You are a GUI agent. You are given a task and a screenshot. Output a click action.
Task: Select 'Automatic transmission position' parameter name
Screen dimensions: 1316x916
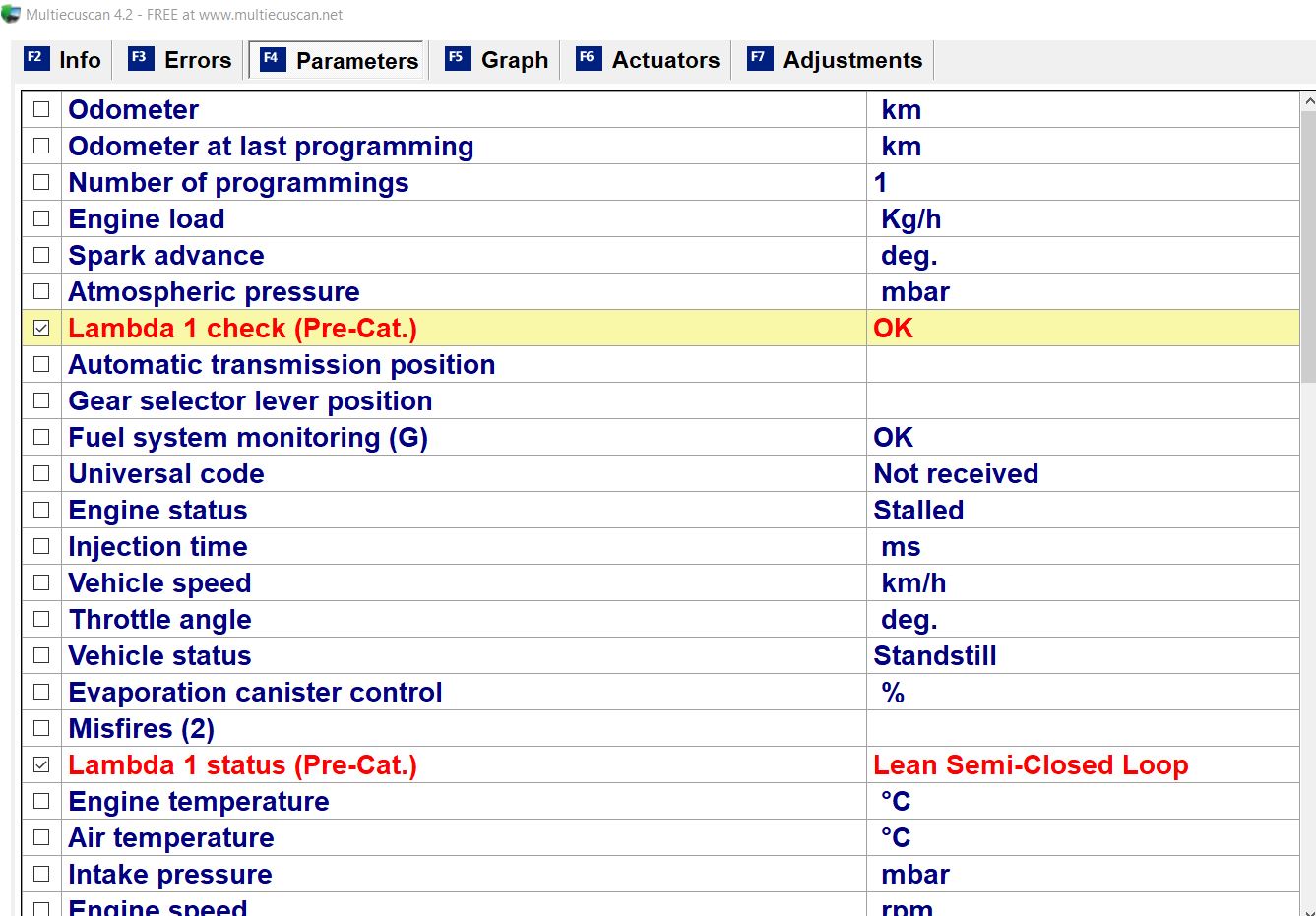[282, 365]
